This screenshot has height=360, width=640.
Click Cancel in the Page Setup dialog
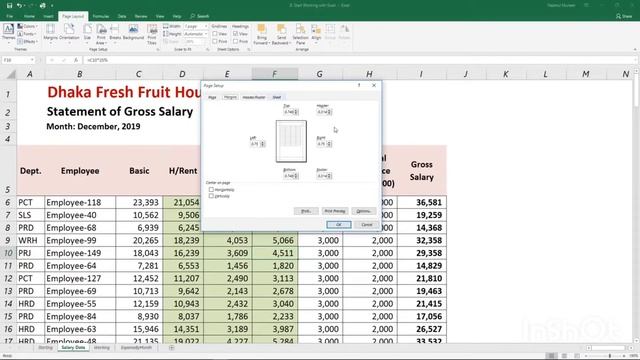tap(367, 224)
